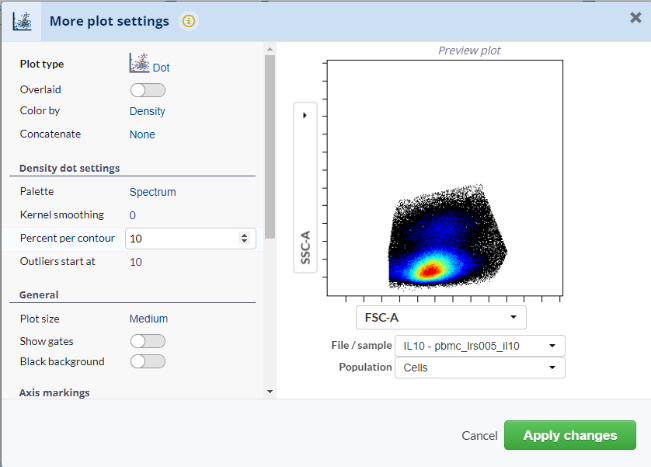Click the Concatenate None value
The image size is (651, 467).
[142, 134]
